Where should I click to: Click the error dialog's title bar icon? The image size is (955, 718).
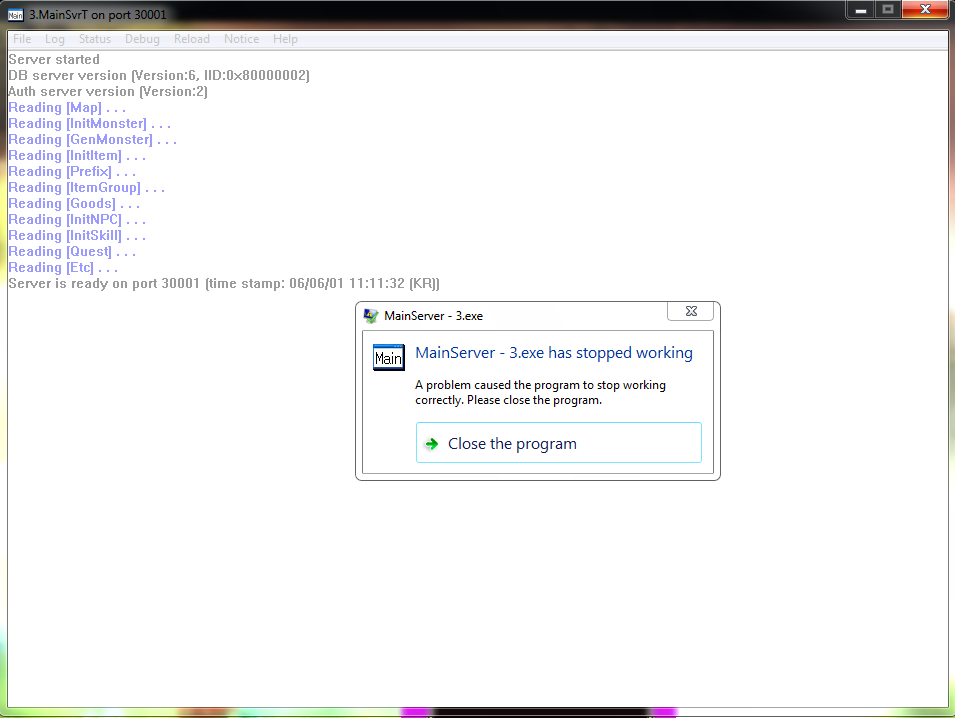pos(371,315)
